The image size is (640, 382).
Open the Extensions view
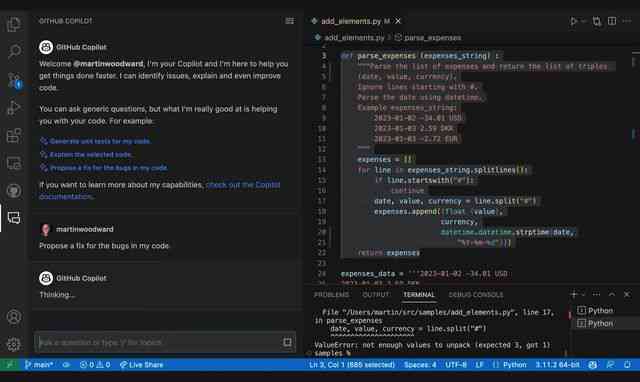pyautogui.click(x=14, y=135)
